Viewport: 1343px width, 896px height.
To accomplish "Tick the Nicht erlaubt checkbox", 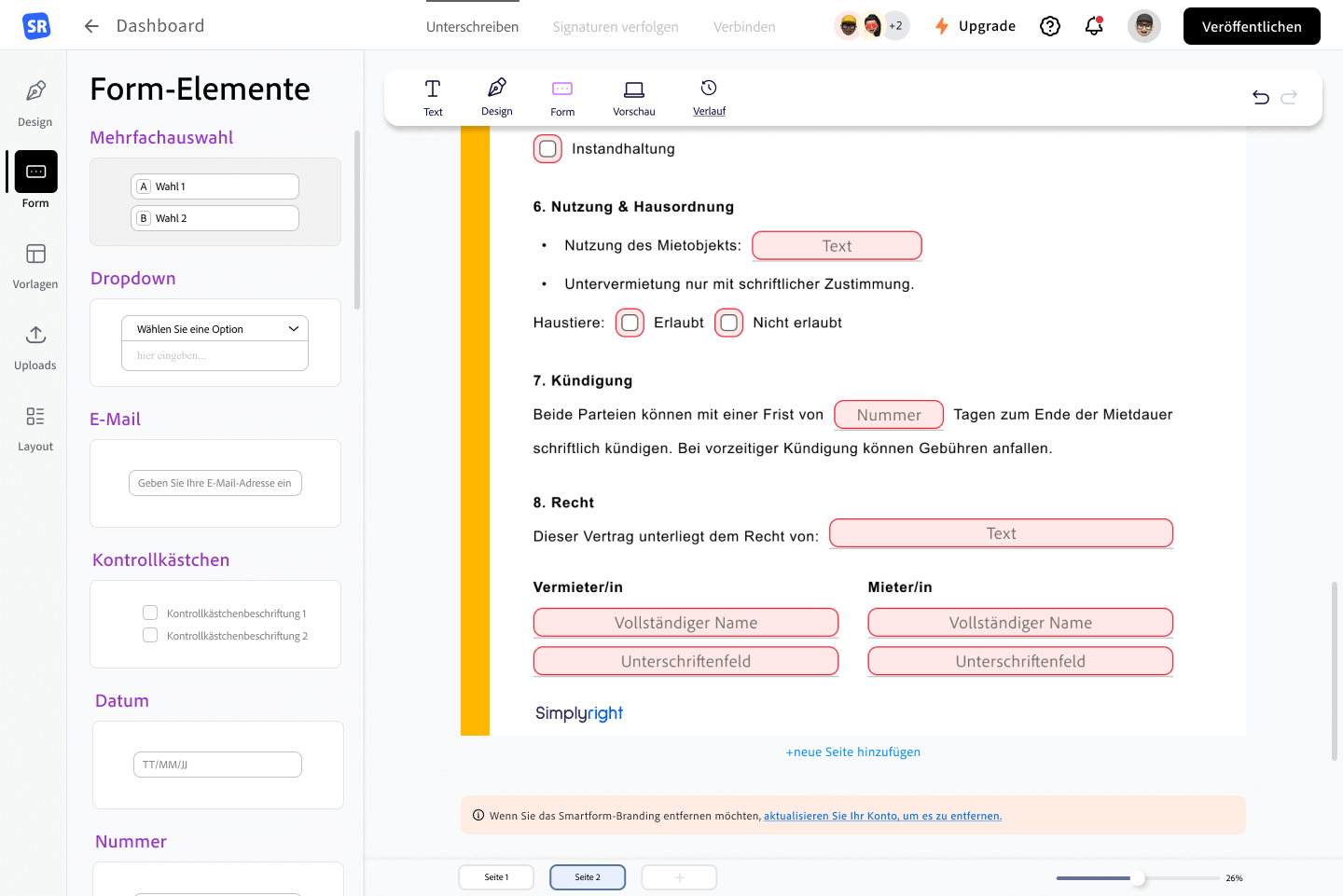I will point(729,323).
